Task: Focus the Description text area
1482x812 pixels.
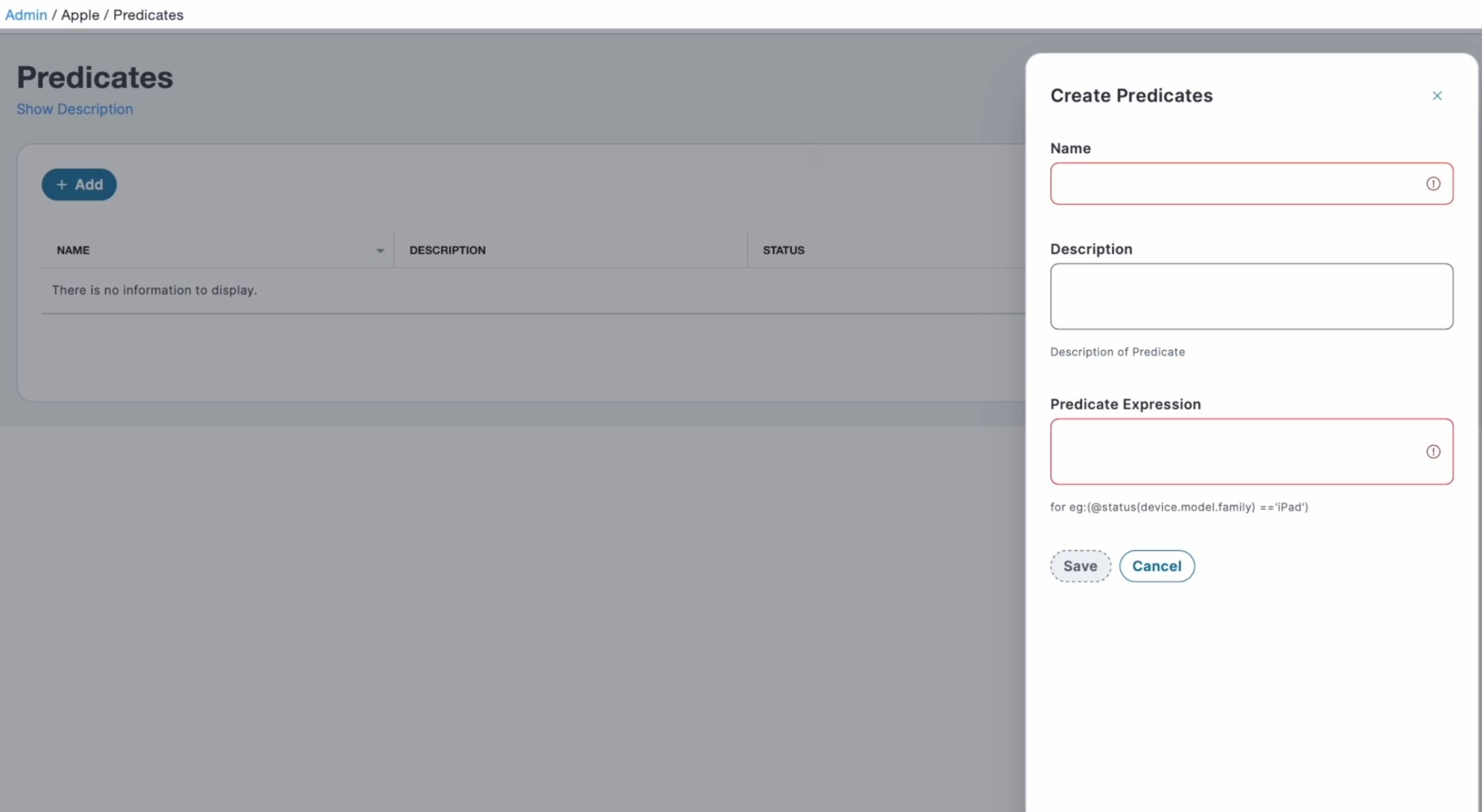Action: point(1251,297)
